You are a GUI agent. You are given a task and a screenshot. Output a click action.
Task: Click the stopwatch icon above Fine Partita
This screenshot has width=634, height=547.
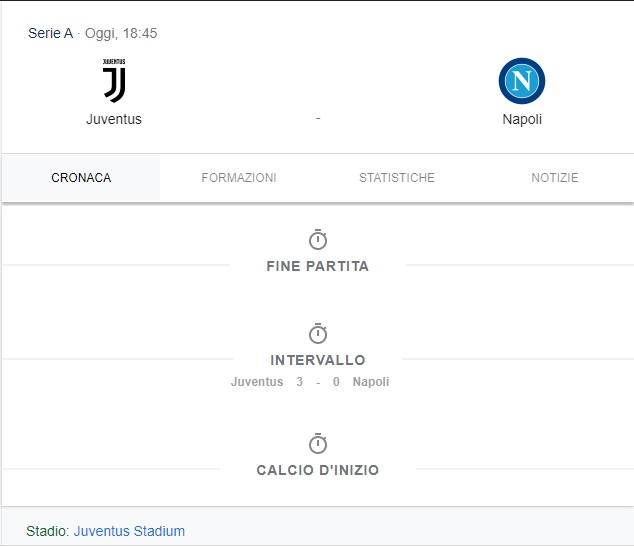318,240
